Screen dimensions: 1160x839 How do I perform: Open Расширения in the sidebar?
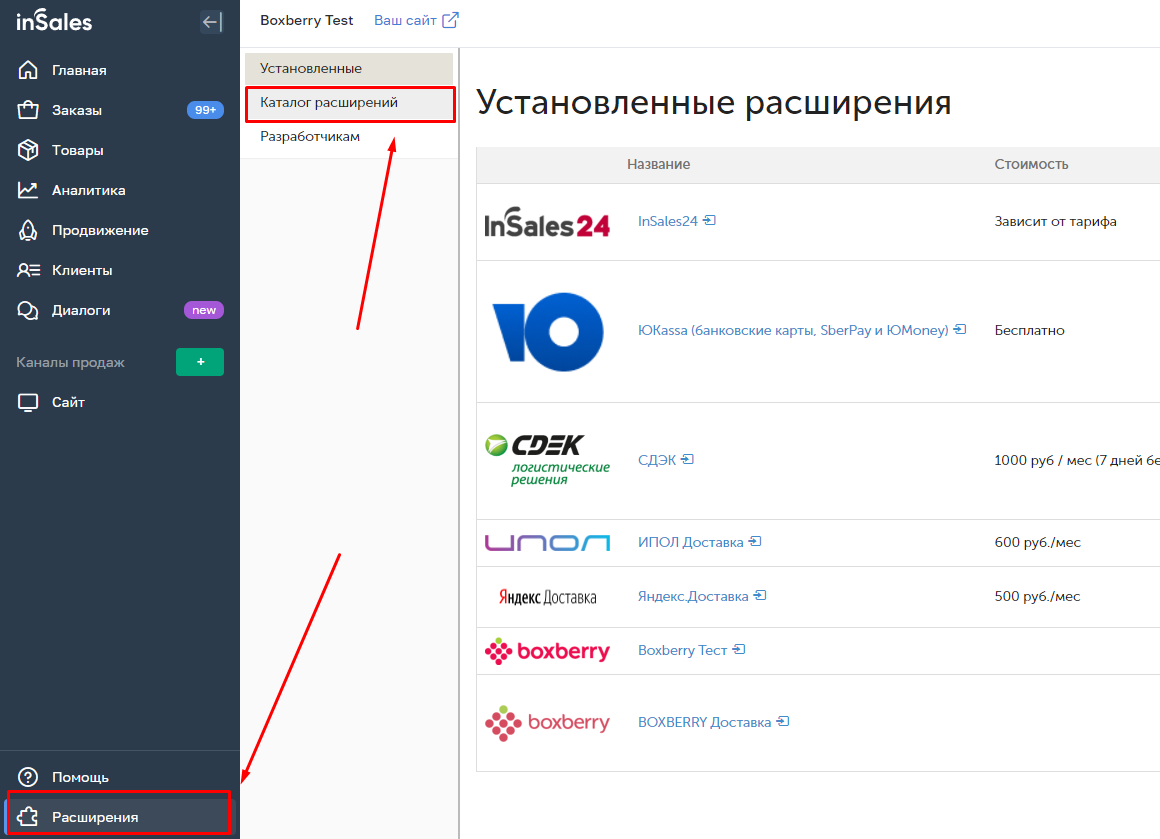pos(120,817)
